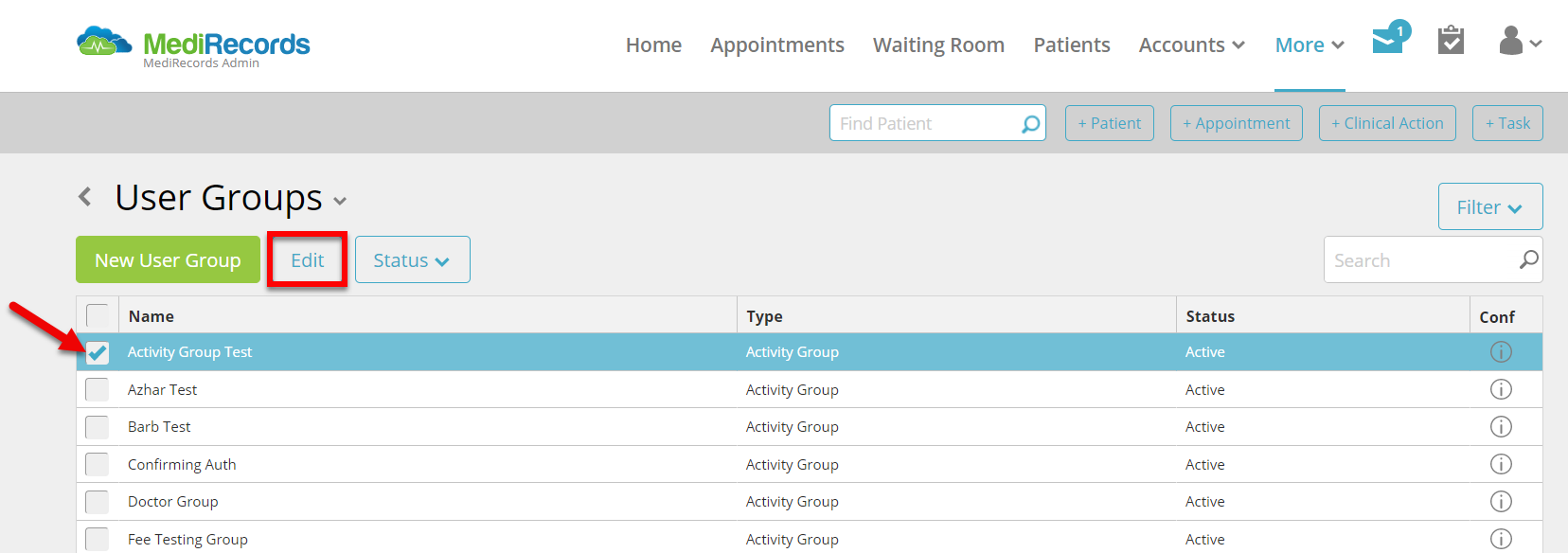The height and width of the screenshot is (553, 1568).
Task: Go to the Waiting Room tab
Action: click(938, 45)
